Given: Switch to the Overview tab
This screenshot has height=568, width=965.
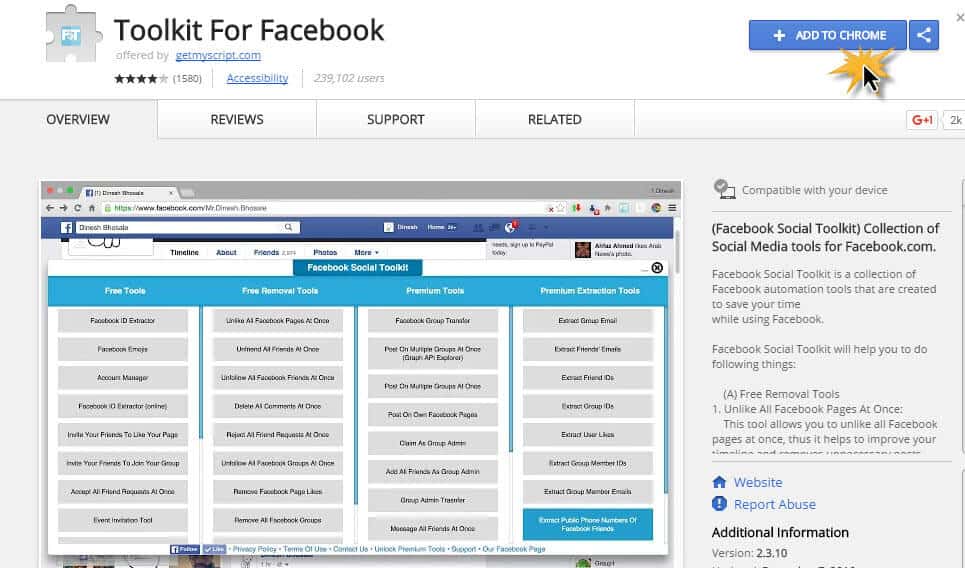Looking at the screenshot, I should click(x=78, y=119).
